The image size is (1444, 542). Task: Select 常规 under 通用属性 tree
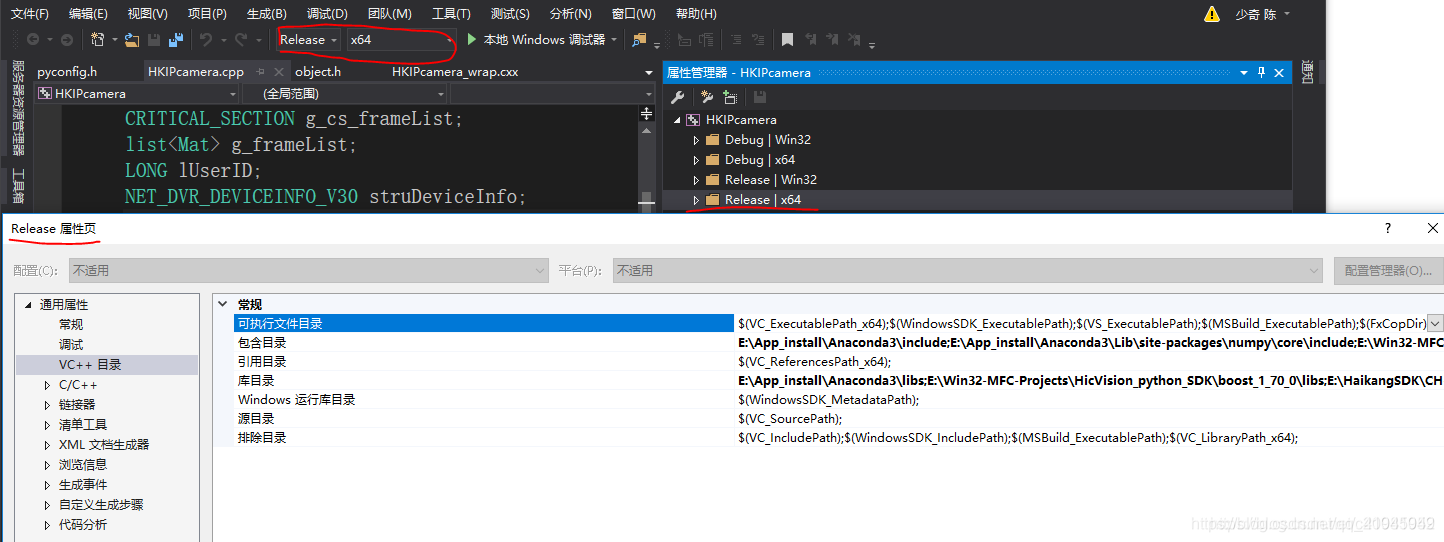coord(71,325)
